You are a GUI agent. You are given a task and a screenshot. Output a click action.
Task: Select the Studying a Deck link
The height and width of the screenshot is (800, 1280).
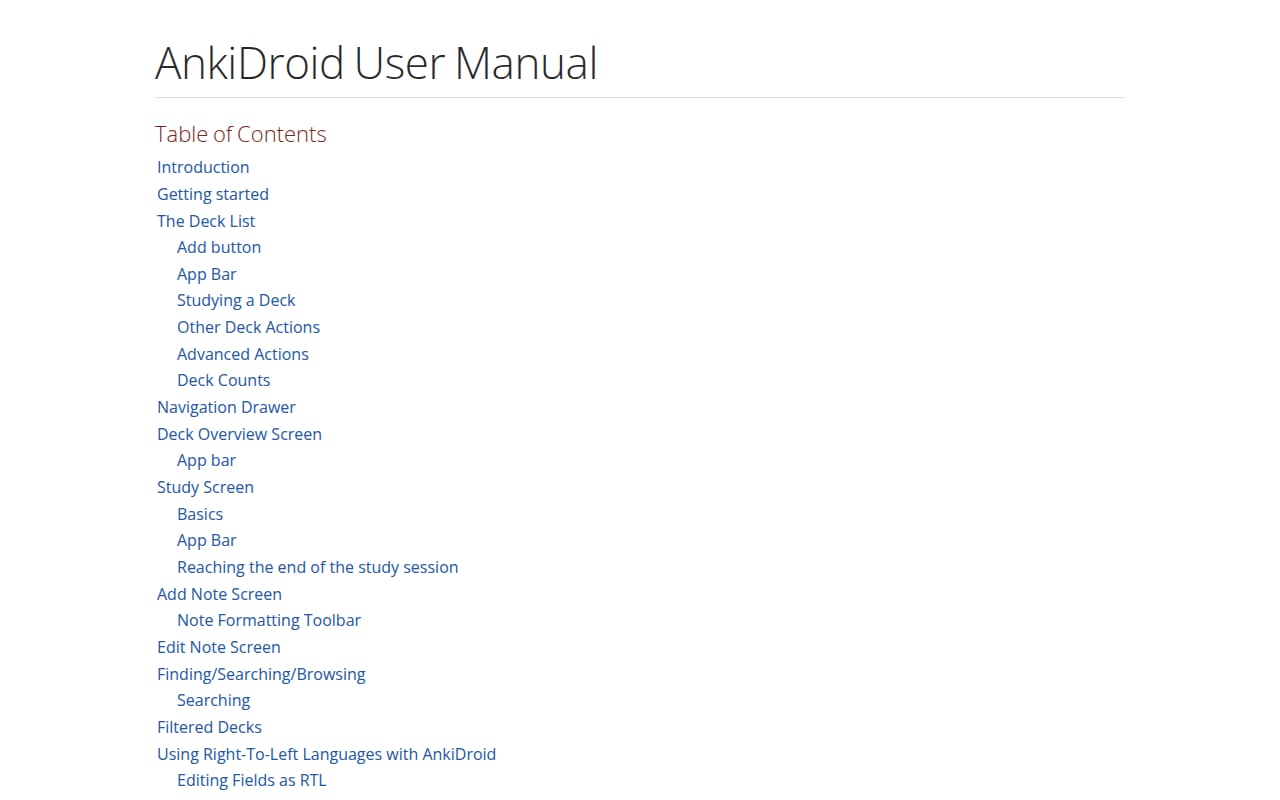pyautogui.click(x=236, y=300)
